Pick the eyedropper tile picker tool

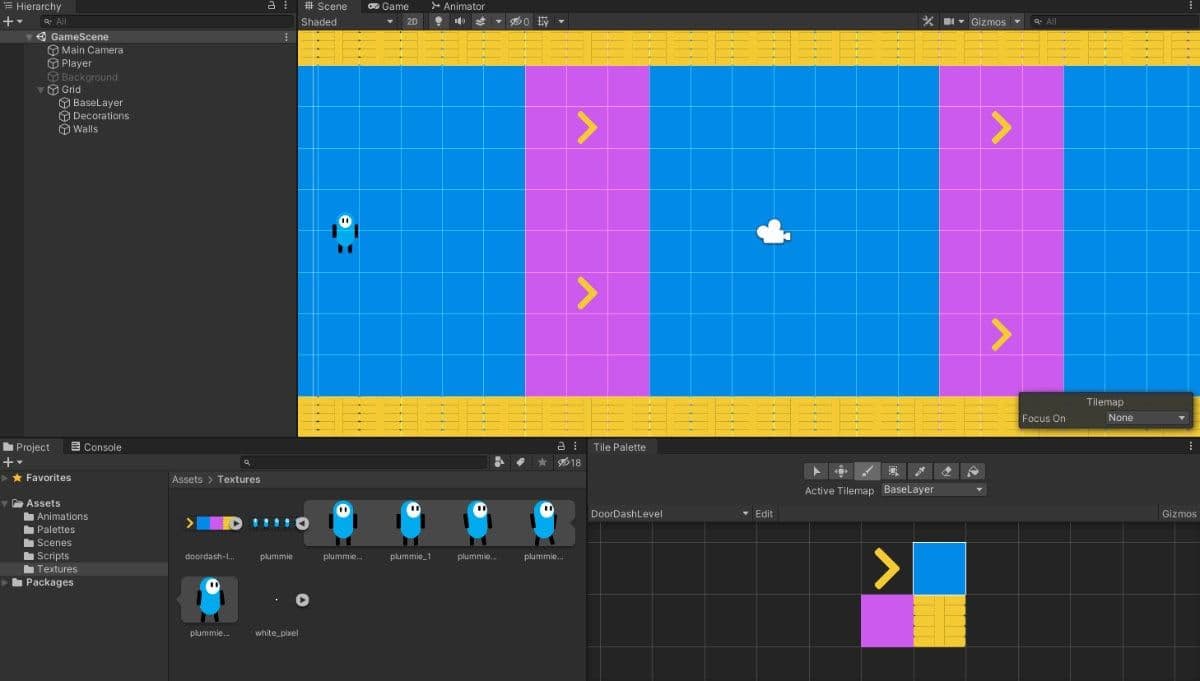[x=920, y=471]
